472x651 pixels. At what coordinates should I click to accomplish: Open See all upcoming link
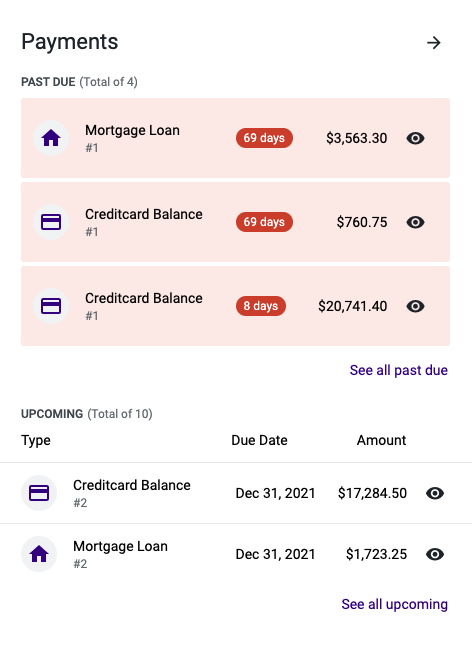[x=394, y=604]
